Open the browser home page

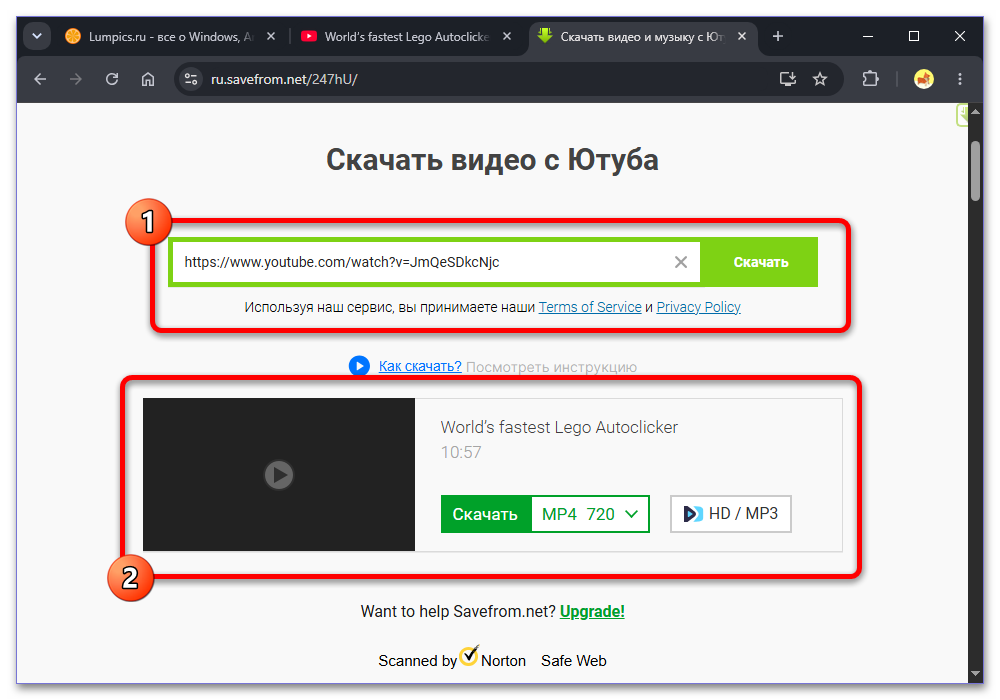(148, 79)
